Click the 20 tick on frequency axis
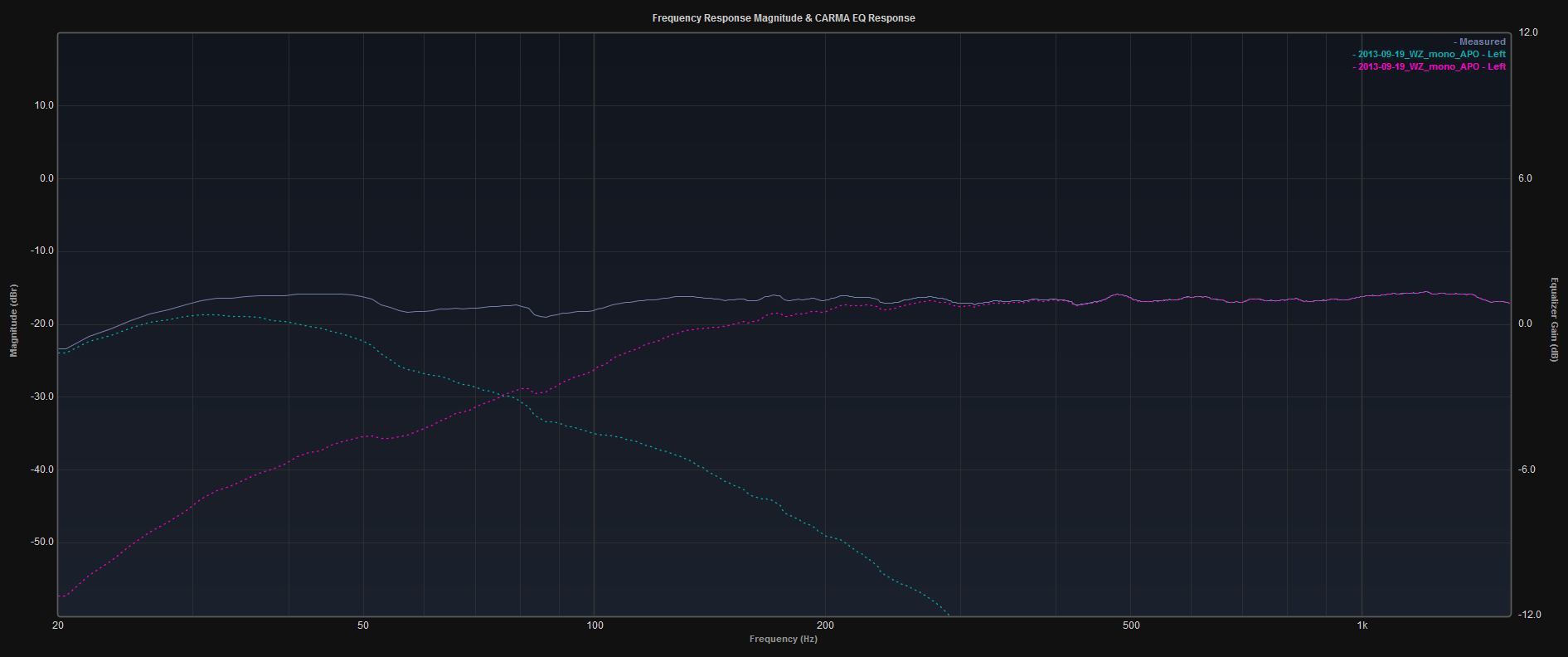 coord(58,625)
